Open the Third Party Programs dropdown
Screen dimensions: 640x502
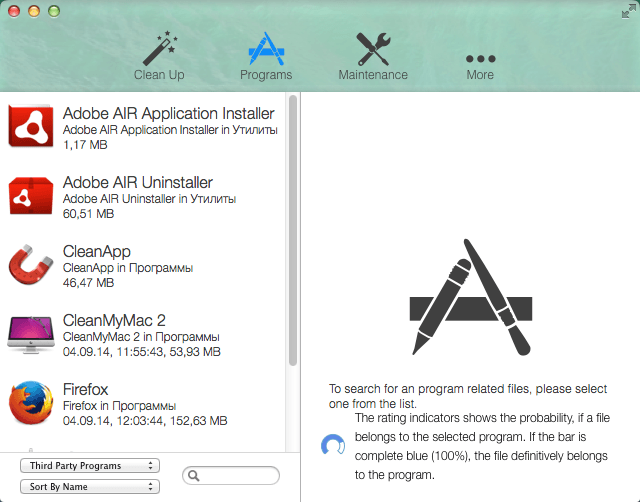tap(90, 466)
